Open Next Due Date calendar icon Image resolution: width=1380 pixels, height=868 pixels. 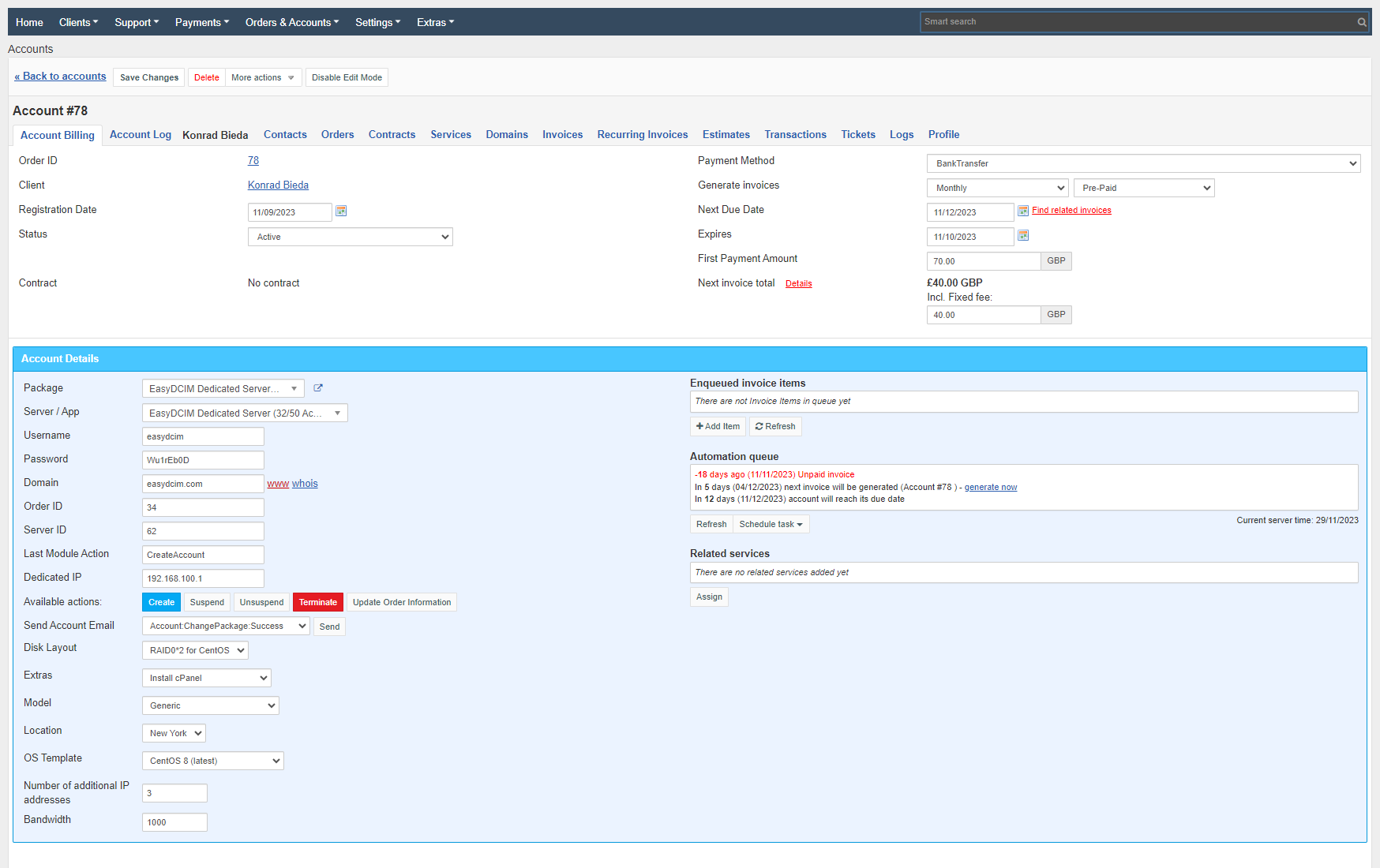pos(1023,211)
